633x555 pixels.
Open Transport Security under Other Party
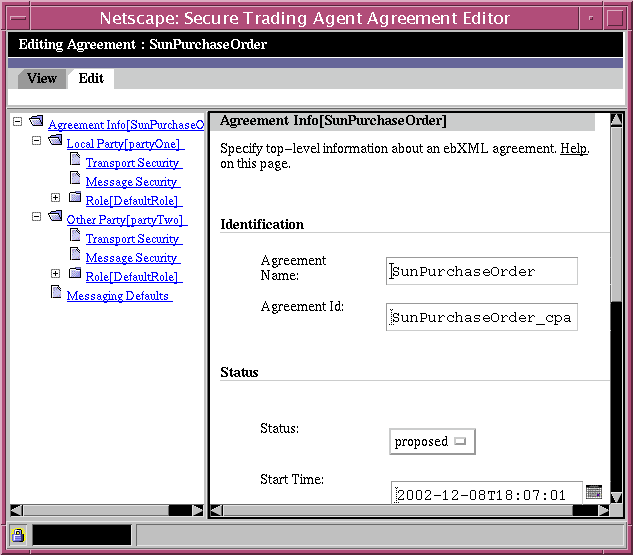[x=134, y=239]
